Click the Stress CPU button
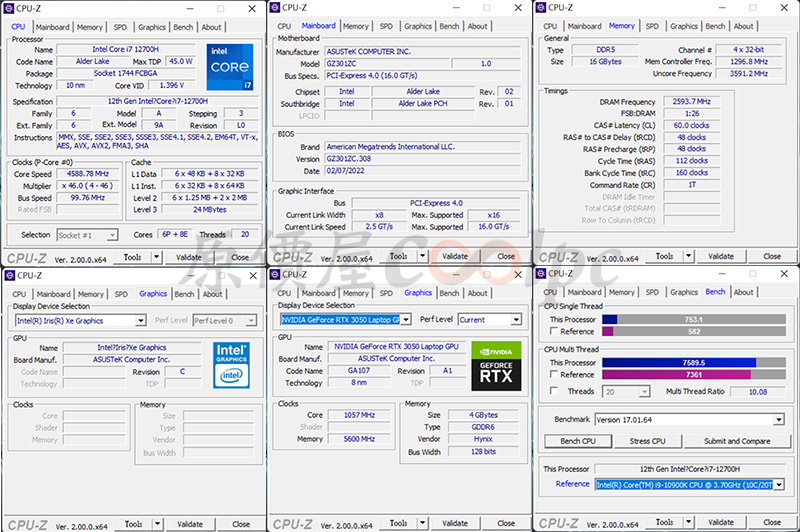 pyautogui.click(x=647, y=441)
